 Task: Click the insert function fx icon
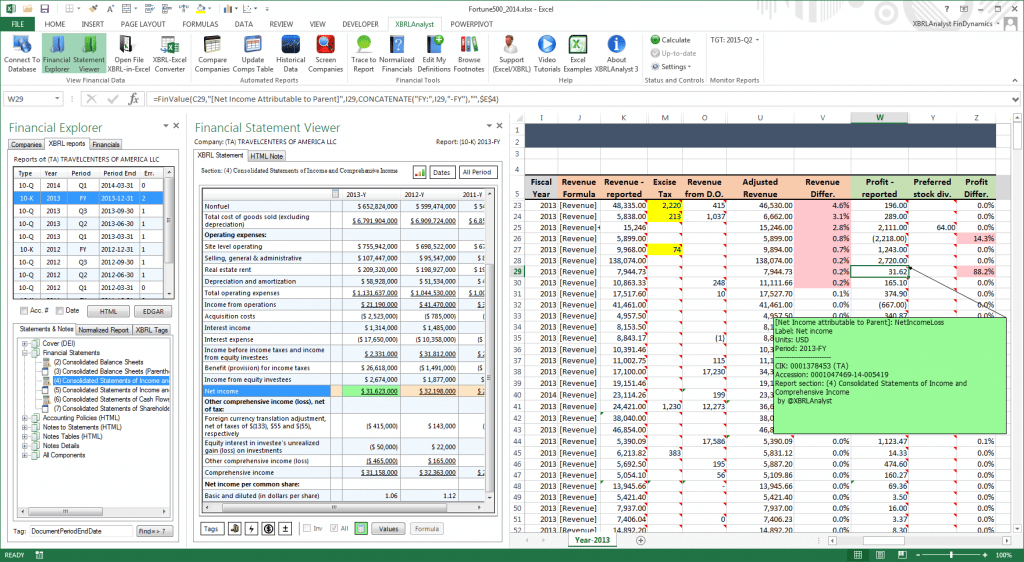tap(133, 99)
